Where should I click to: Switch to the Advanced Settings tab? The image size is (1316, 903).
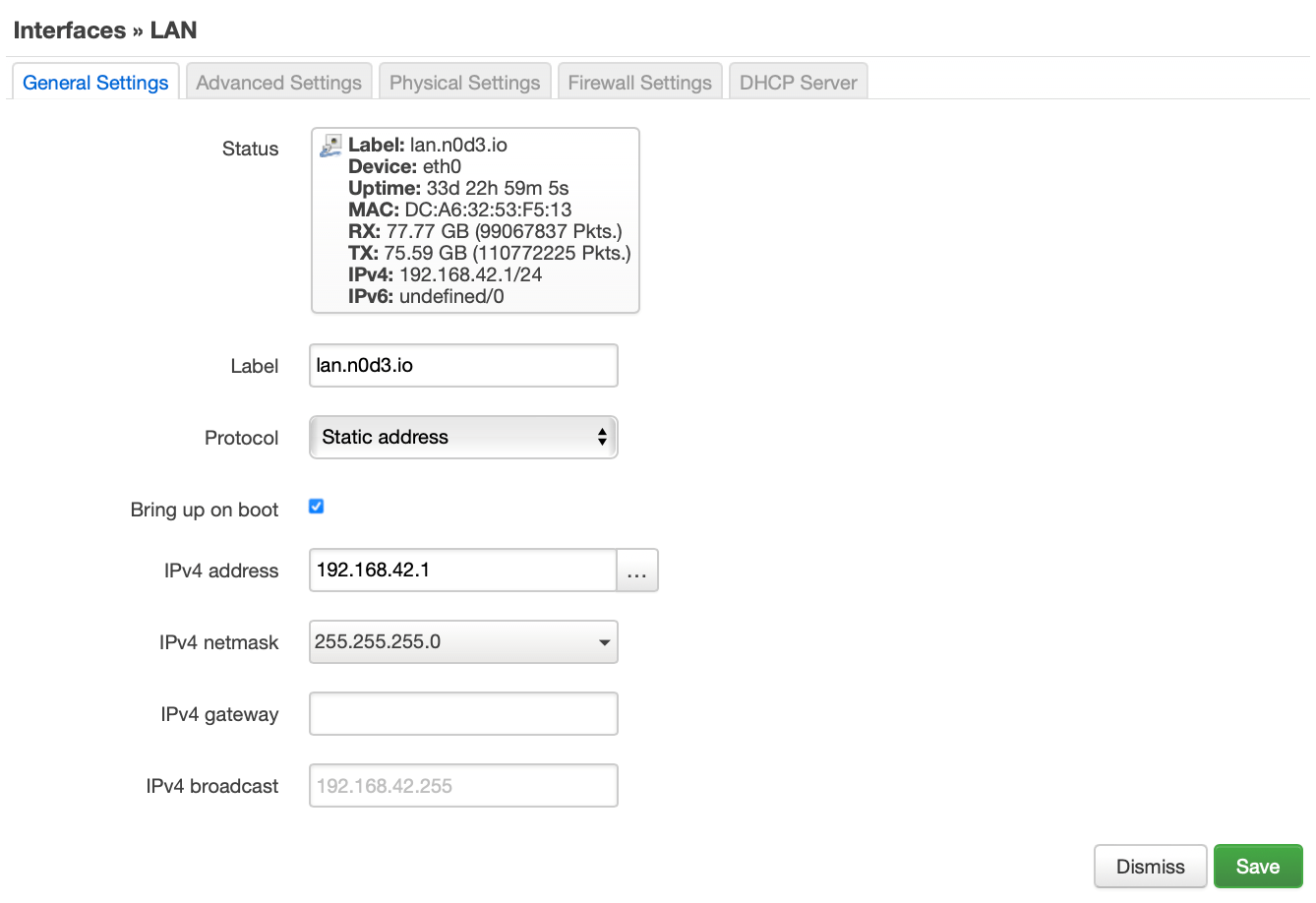[x=278, y=83]
